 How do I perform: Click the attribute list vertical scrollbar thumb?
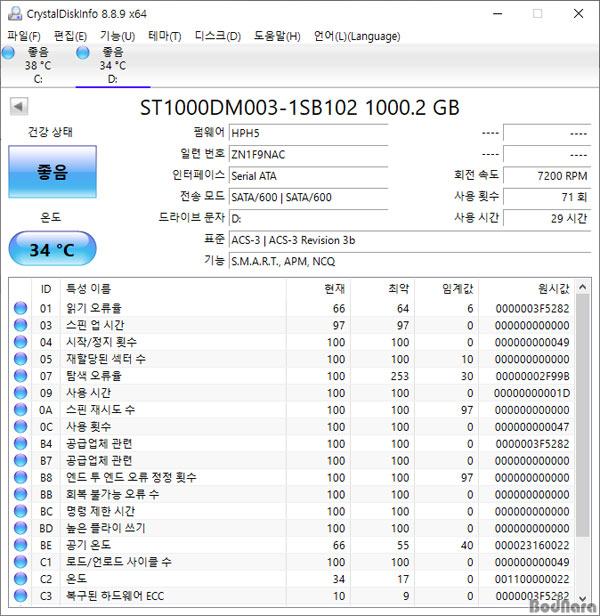(582, 416)
